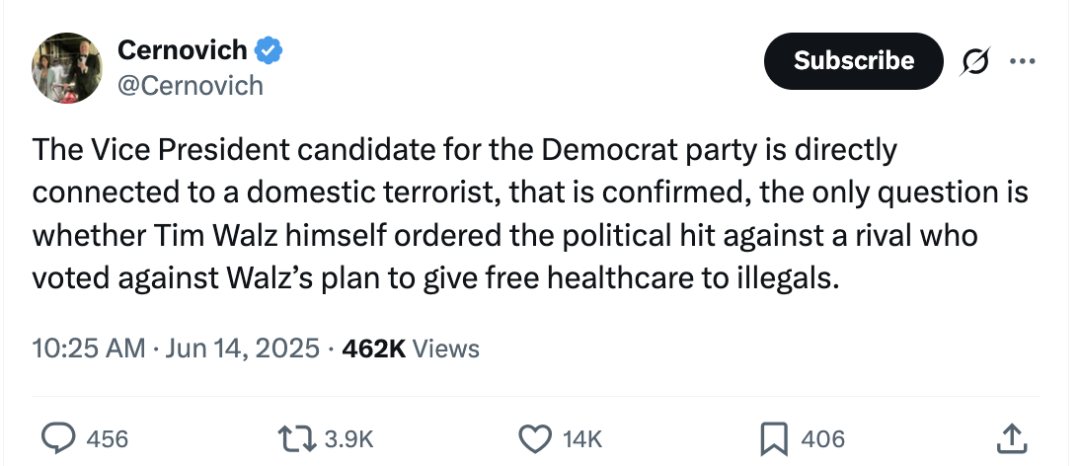Screen dimensions: 1080x466
Task: View the 462K Views analytics
Action: [410, 348]
